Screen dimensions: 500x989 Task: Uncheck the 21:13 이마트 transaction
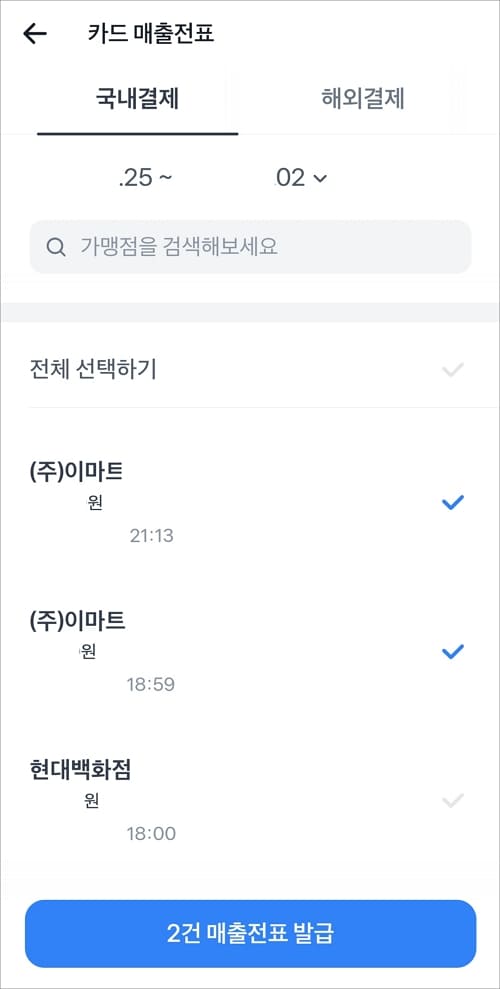click(x=453, y=502)
